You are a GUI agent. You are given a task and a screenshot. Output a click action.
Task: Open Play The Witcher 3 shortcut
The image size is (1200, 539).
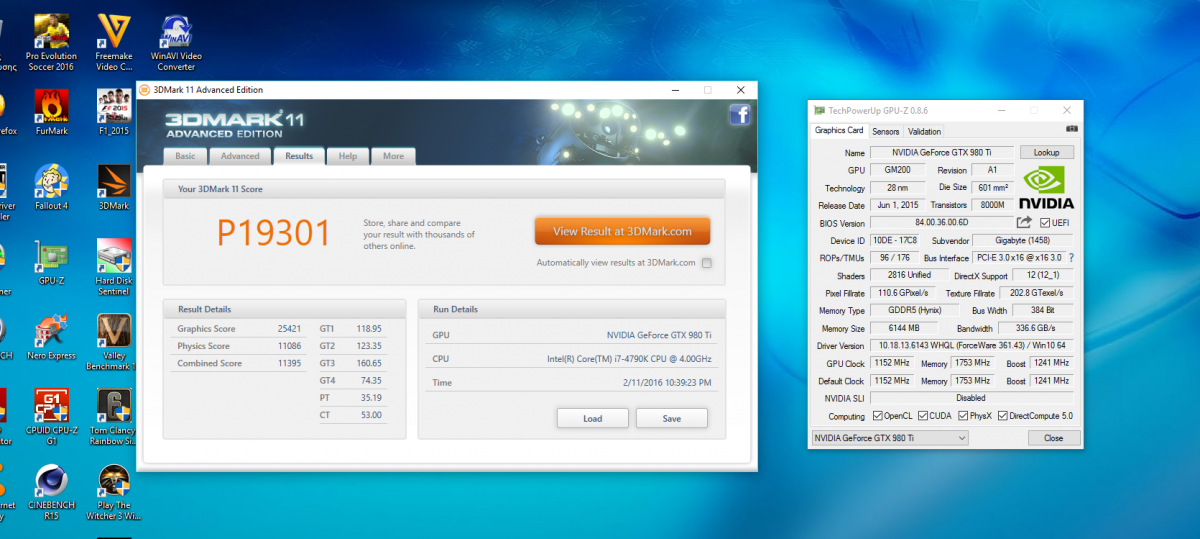[114, 493]
